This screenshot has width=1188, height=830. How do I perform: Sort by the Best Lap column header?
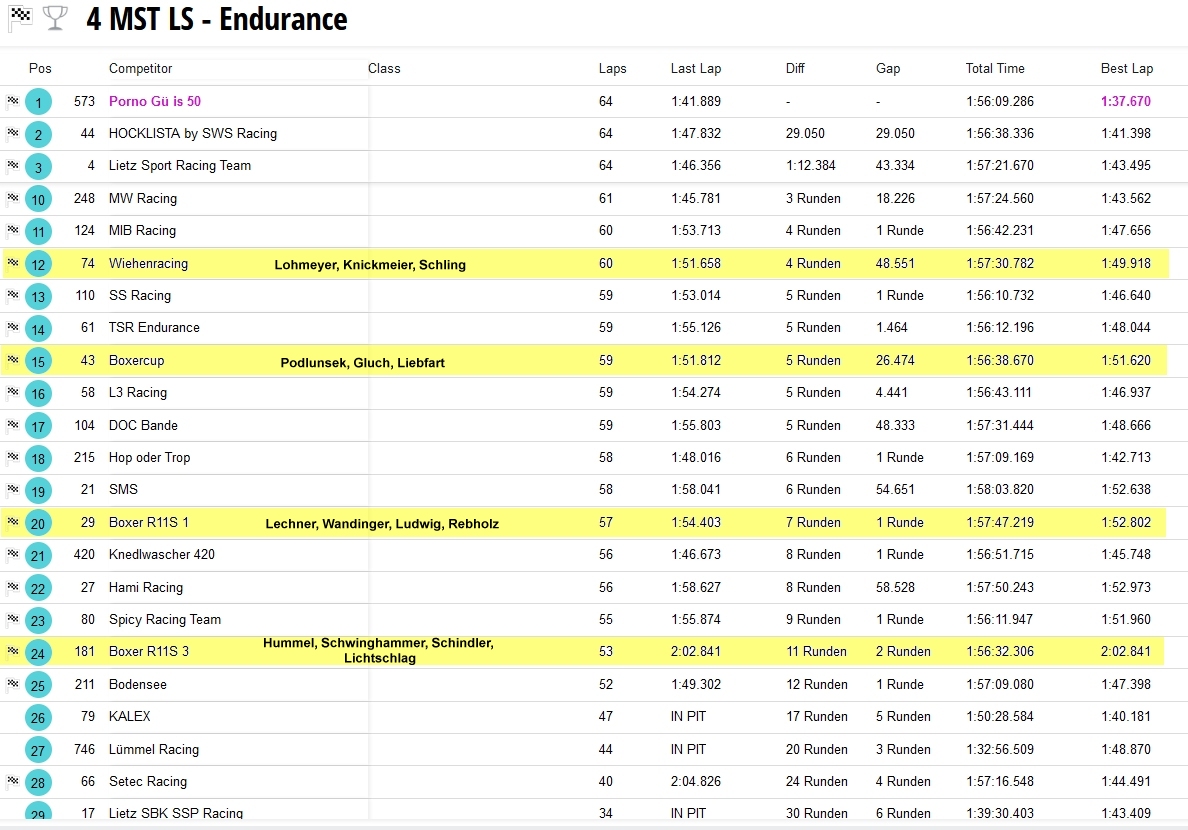click(x=1126, y=69)
